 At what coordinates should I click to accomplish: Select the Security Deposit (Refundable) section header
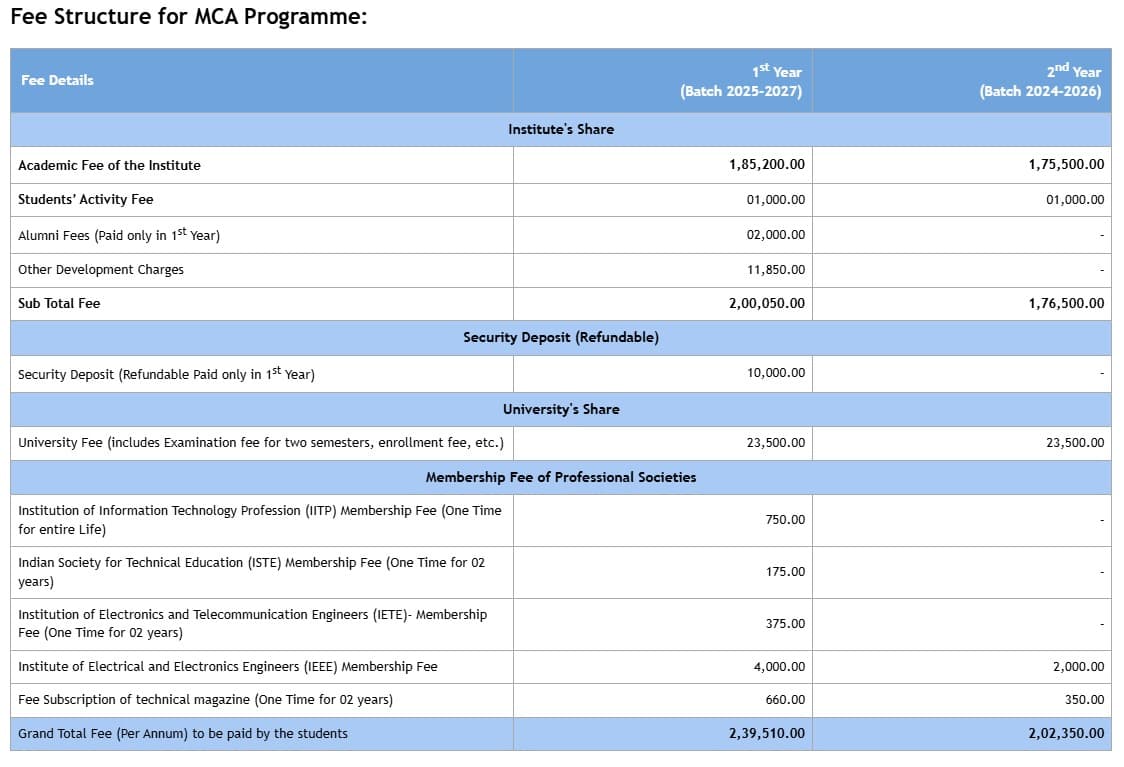coord(561,337)
